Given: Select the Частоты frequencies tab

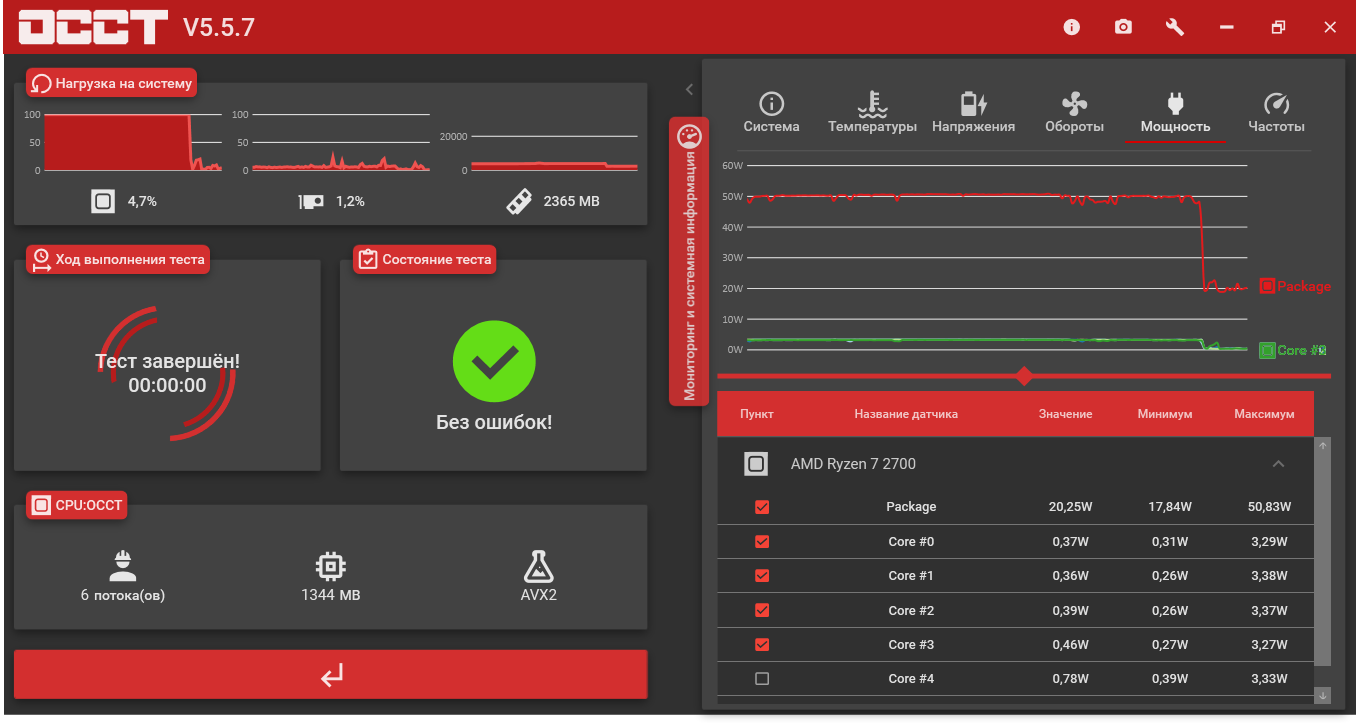Looking at the screenshot, I should click(1276, 113).
